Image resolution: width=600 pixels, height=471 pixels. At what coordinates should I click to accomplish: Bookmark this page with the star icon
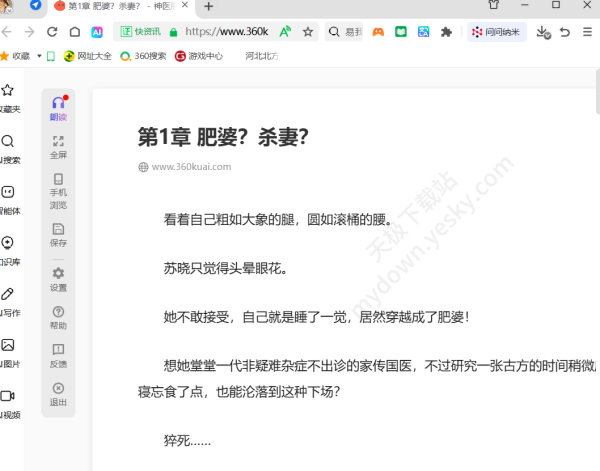pyautogui.click(x=308, y=32)
